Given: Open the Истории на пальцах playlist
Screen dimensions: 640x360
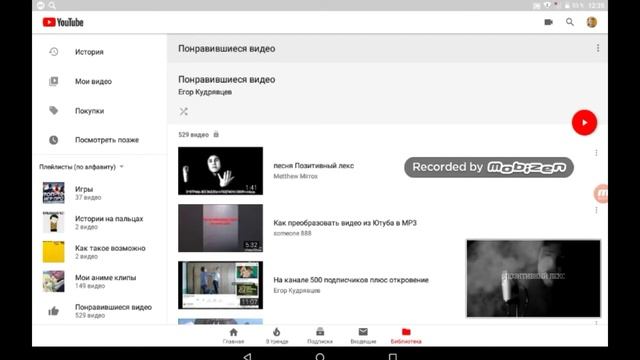Looking at the screenshot, I should (100, 222).
